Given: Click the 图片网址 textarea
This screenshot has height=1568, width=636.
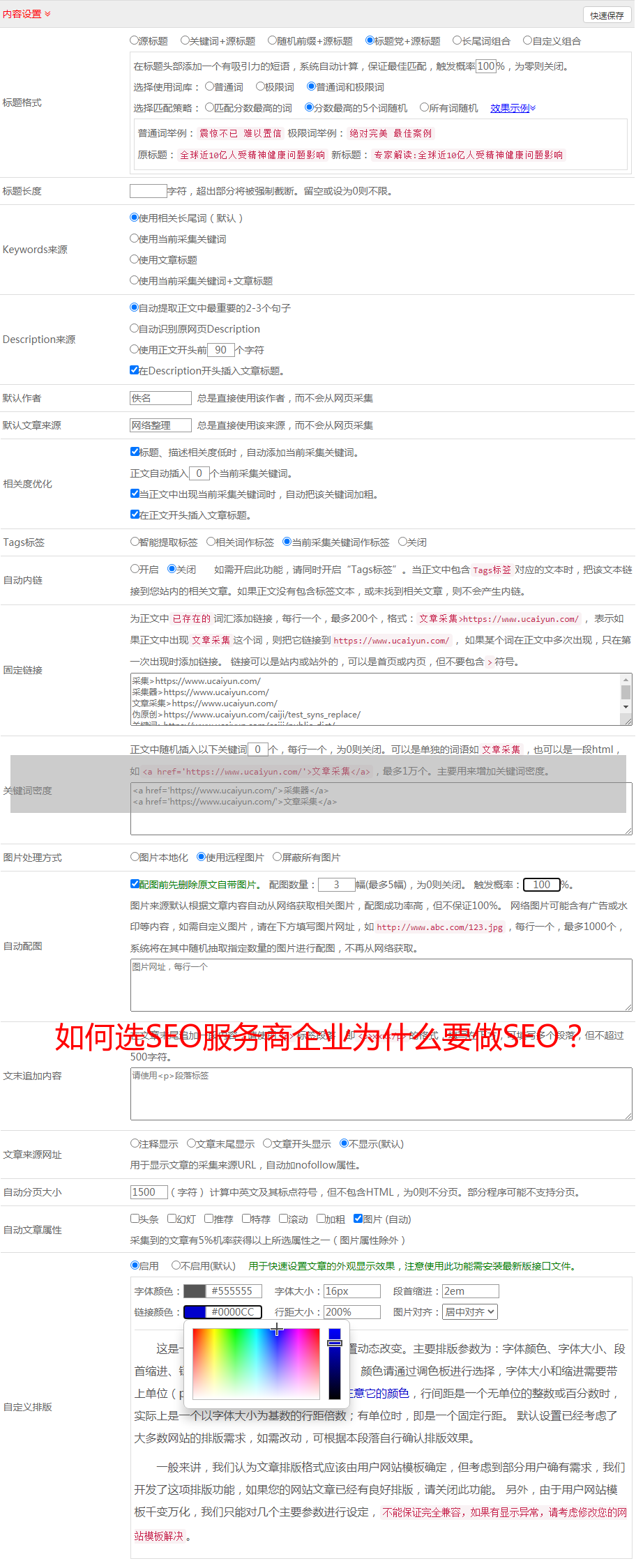Looking at the screenshot, I should [381, 986].
